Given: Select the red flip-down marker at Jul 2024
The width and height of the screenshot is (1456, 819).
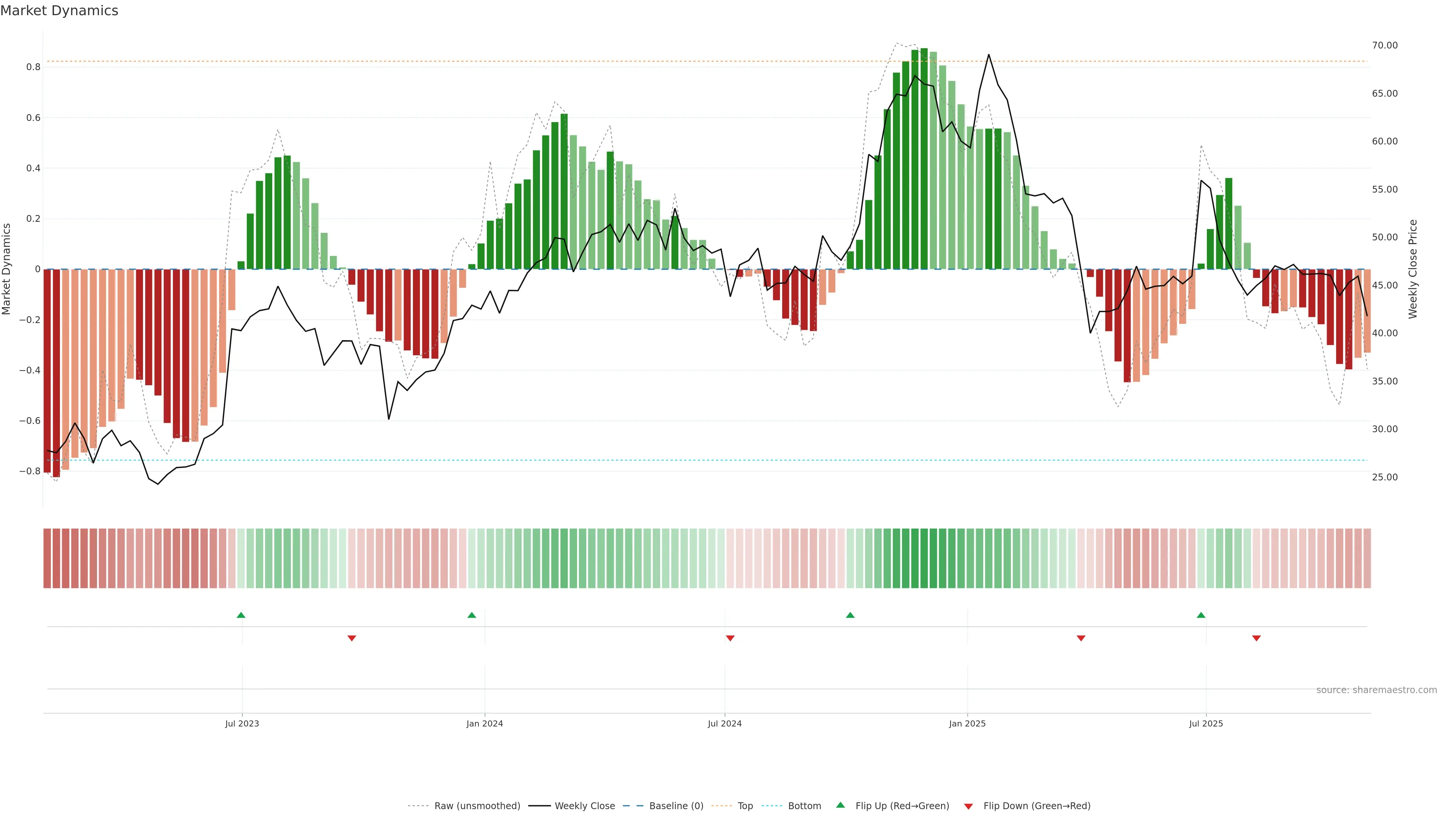Looking at the screenshot, I should pos(730,638).
